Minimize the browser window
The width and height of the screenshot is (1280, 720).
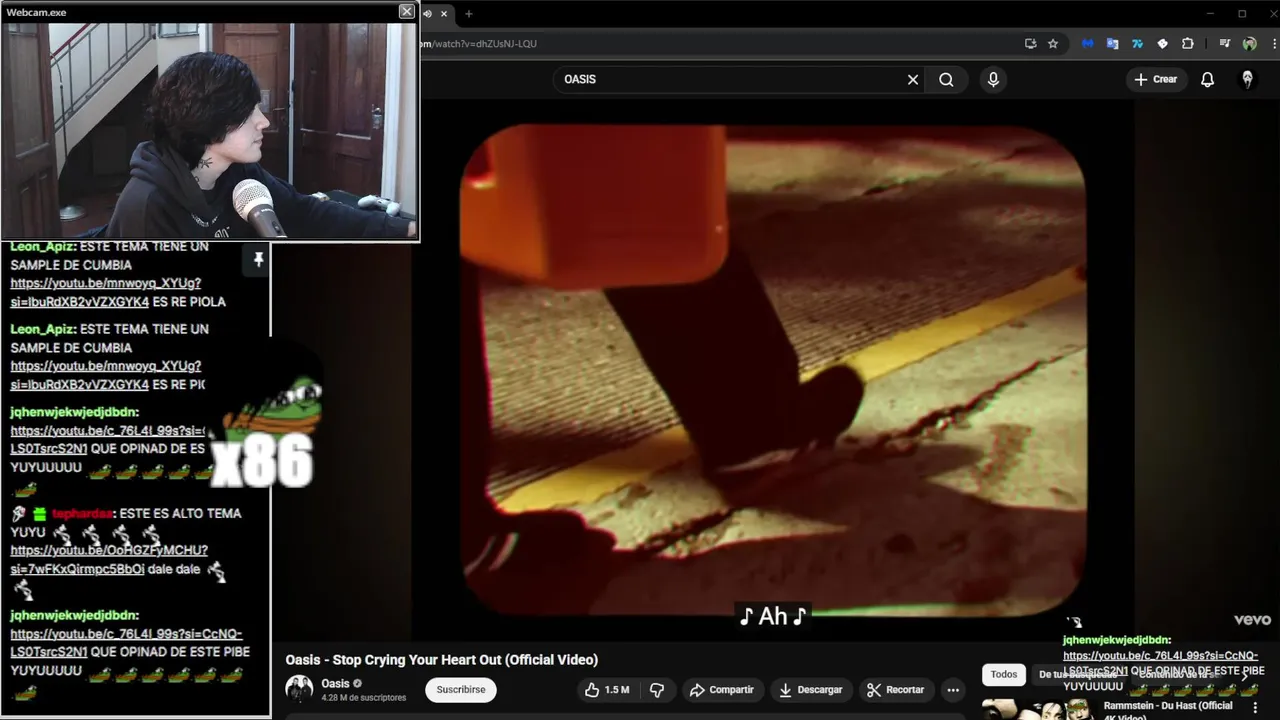1210,13
